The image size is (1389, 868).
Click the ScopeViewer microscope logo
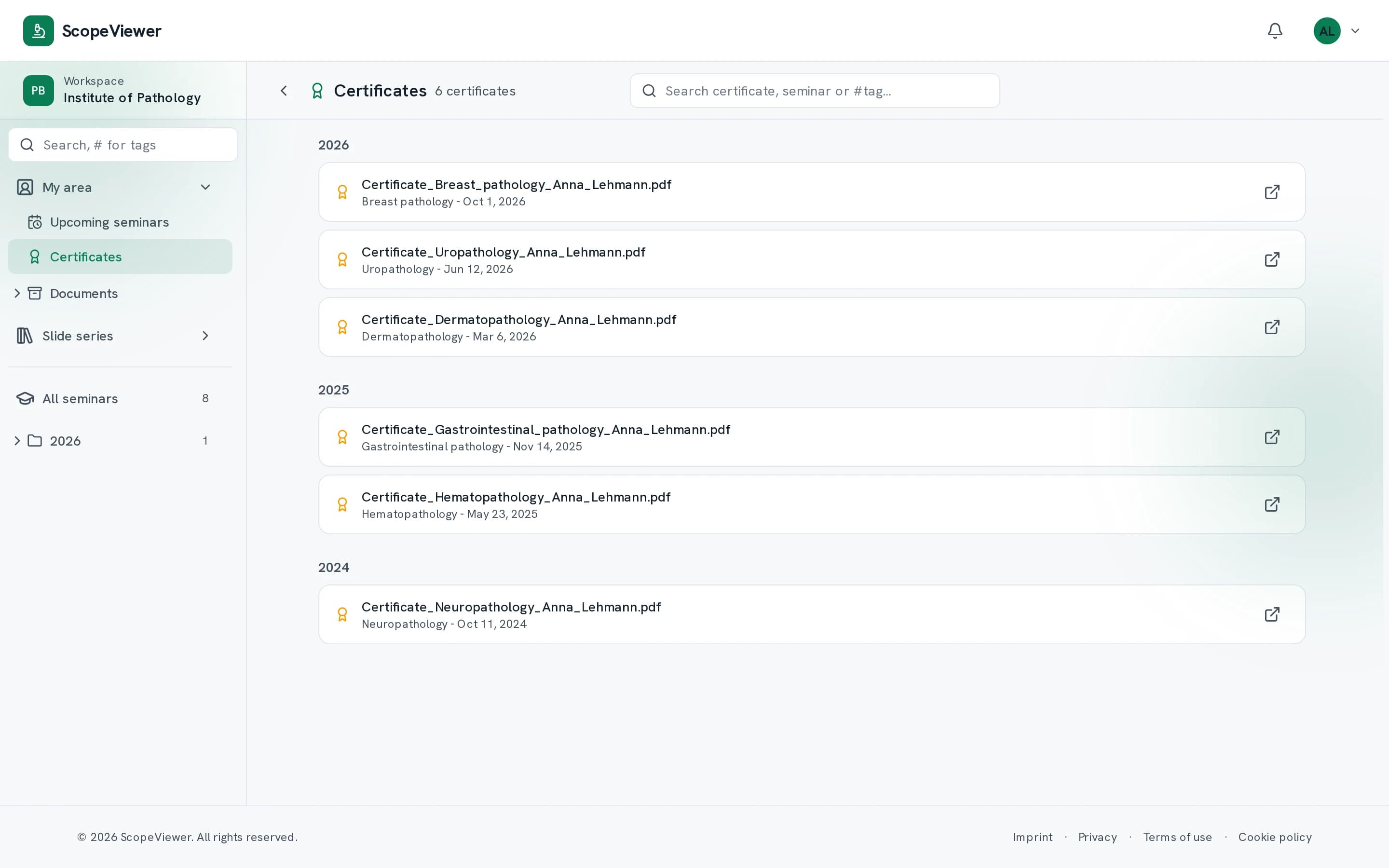[x=39, y=30]
